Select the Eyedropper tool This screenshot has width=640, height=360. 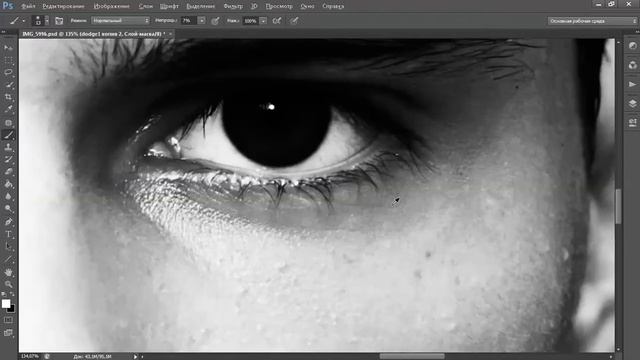[8, 109]
